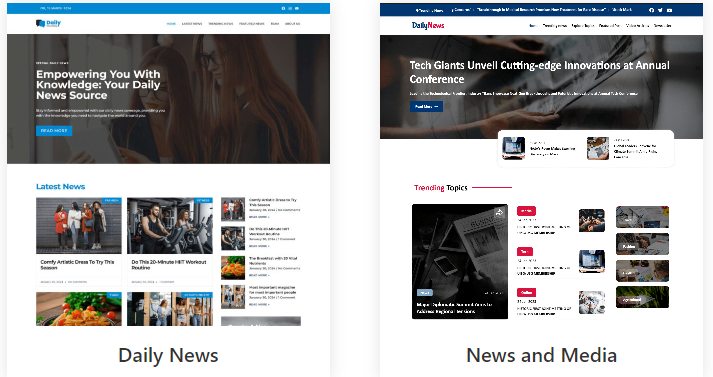Open the Daily News template title
Image resolution: width=713 pixels, height=377 pixels.
click(x=168, y=355)
